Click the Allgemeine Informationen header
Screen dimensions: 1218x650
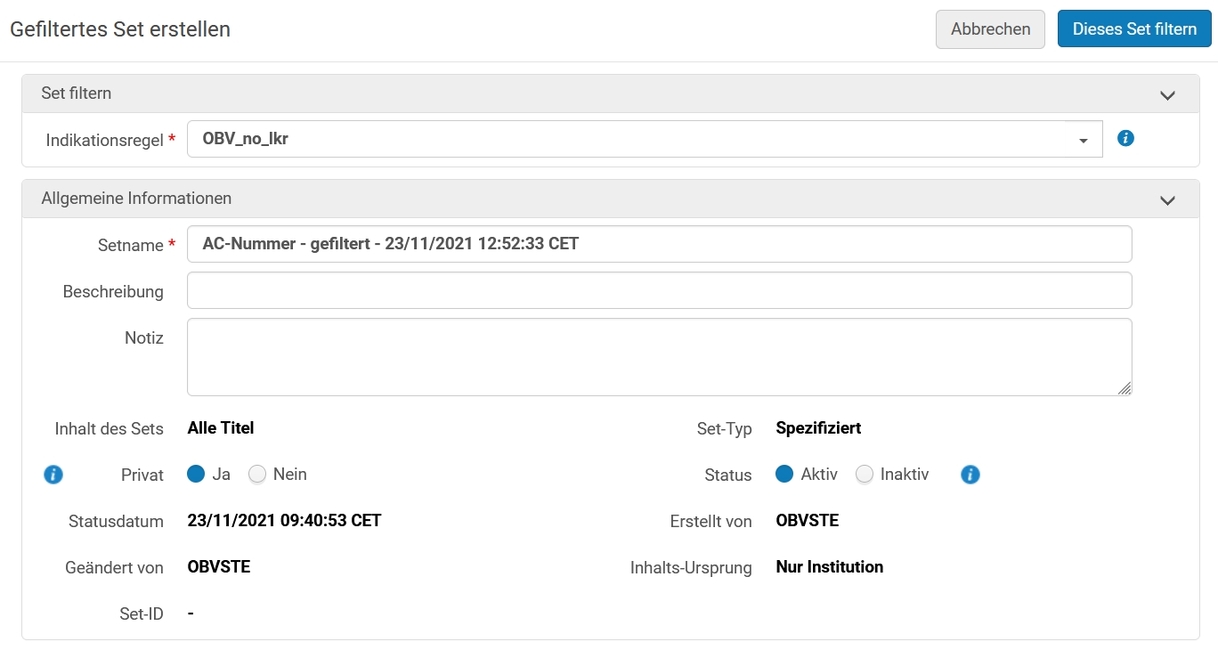click(x=610, y=199)
